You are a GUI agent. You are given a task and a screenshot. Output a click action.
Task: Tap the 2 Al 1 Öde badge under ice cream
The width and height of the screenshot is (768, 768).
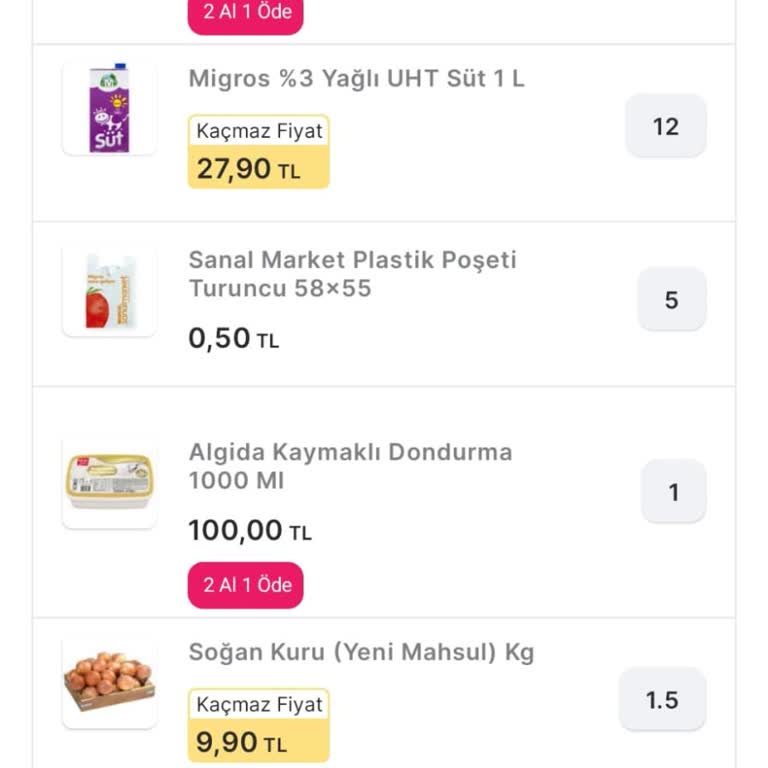tap(246, 585)
